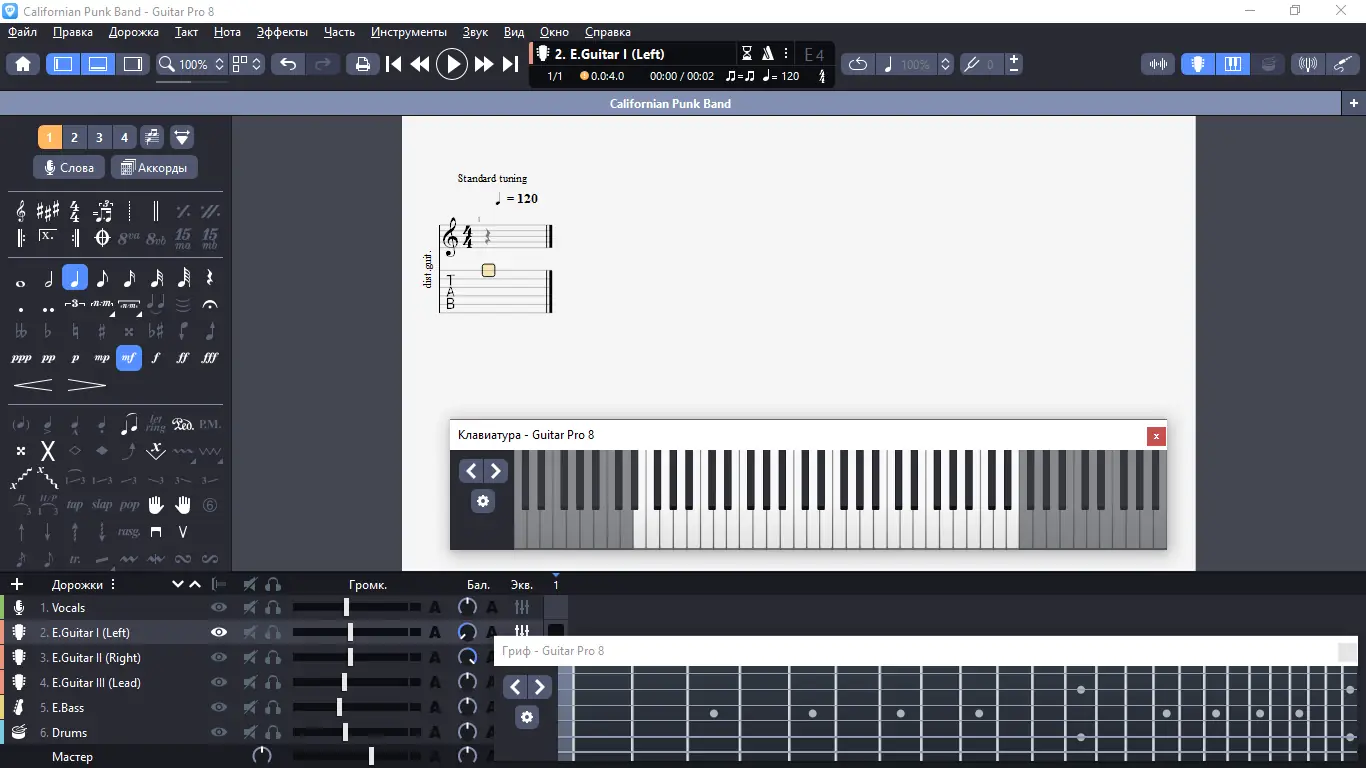Jump to the first bar
This screenshot has height=768, width=1366.
coord(394,64)
